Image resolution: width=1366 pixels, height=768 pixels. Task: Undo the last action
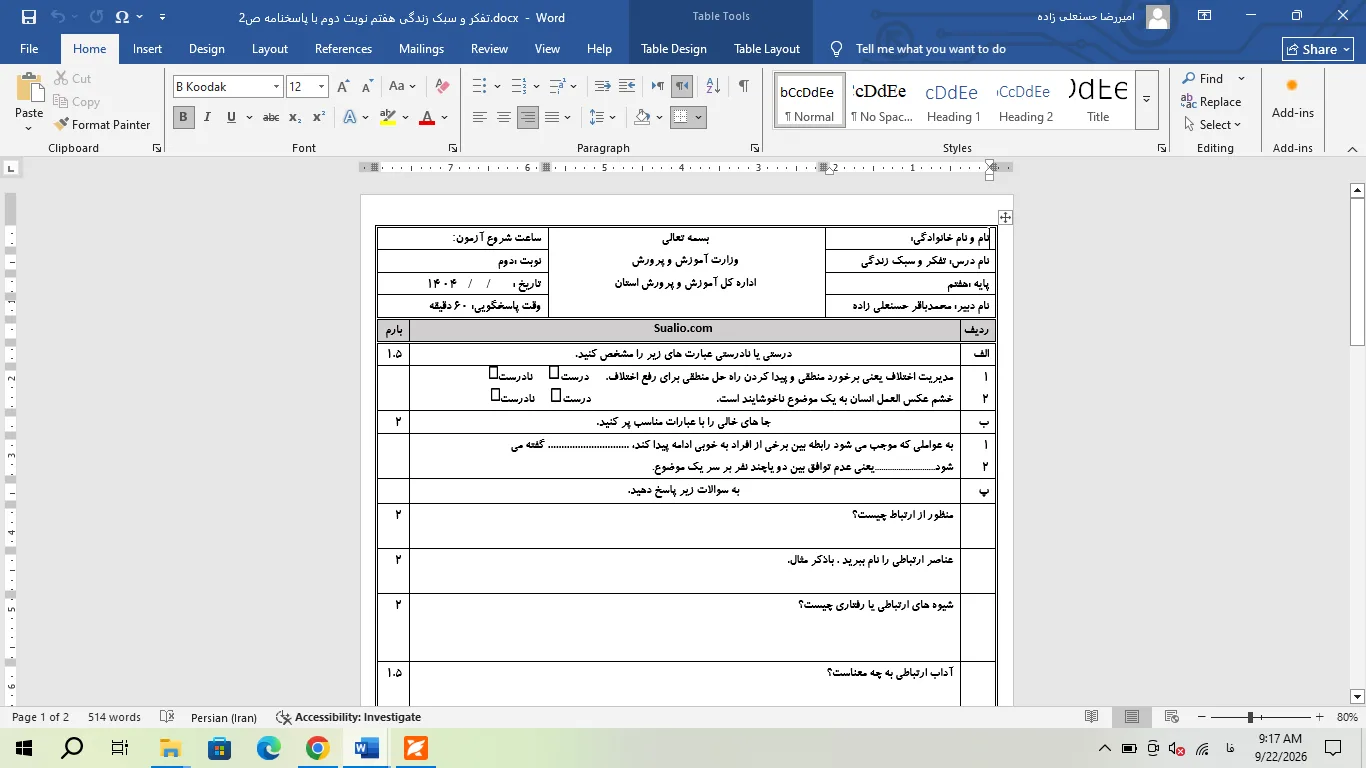tap(58, 17)
